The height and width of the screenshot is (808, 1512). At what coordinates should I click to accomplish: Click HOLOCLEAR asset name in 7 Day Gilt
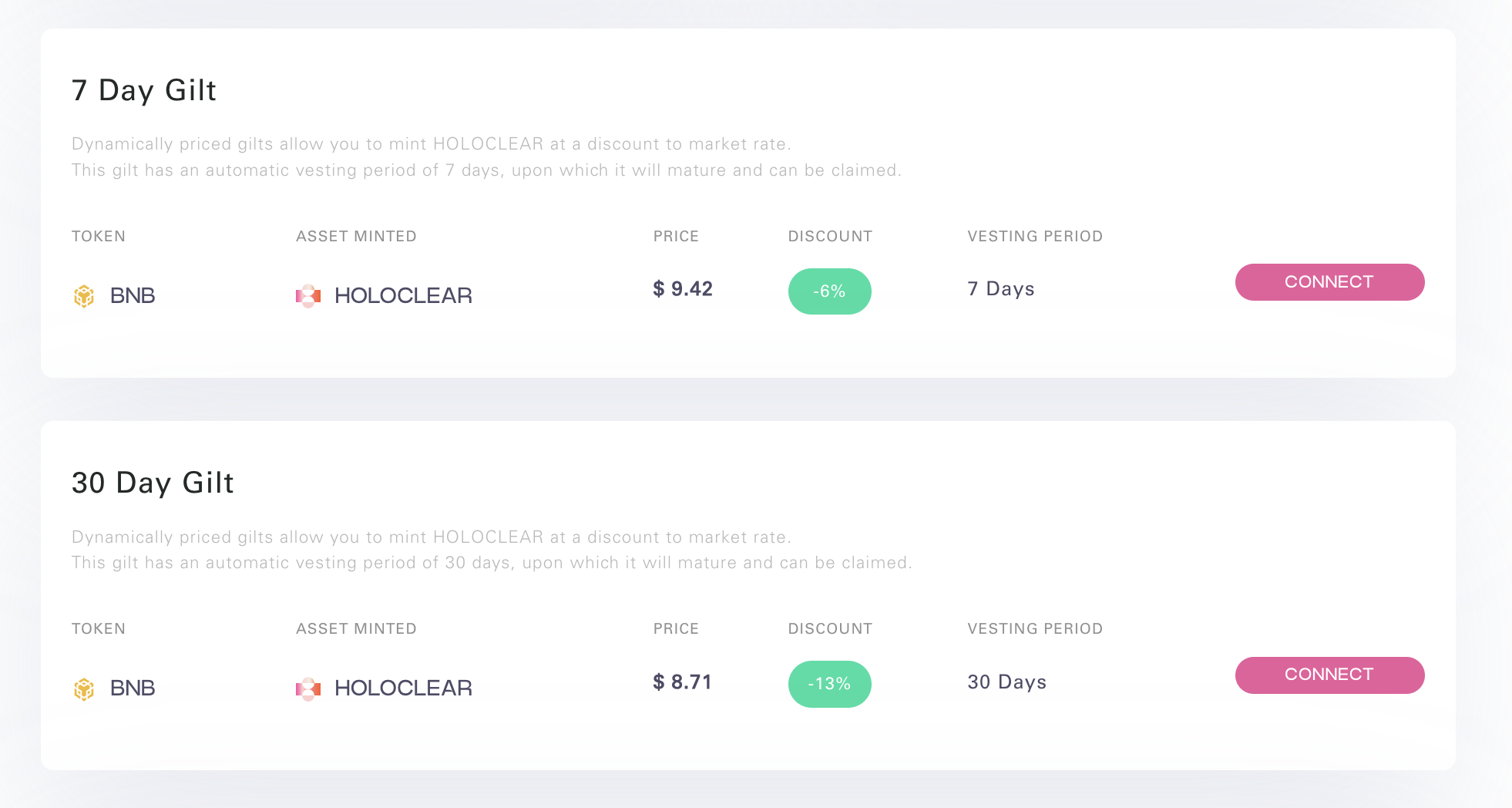[403, 296]
